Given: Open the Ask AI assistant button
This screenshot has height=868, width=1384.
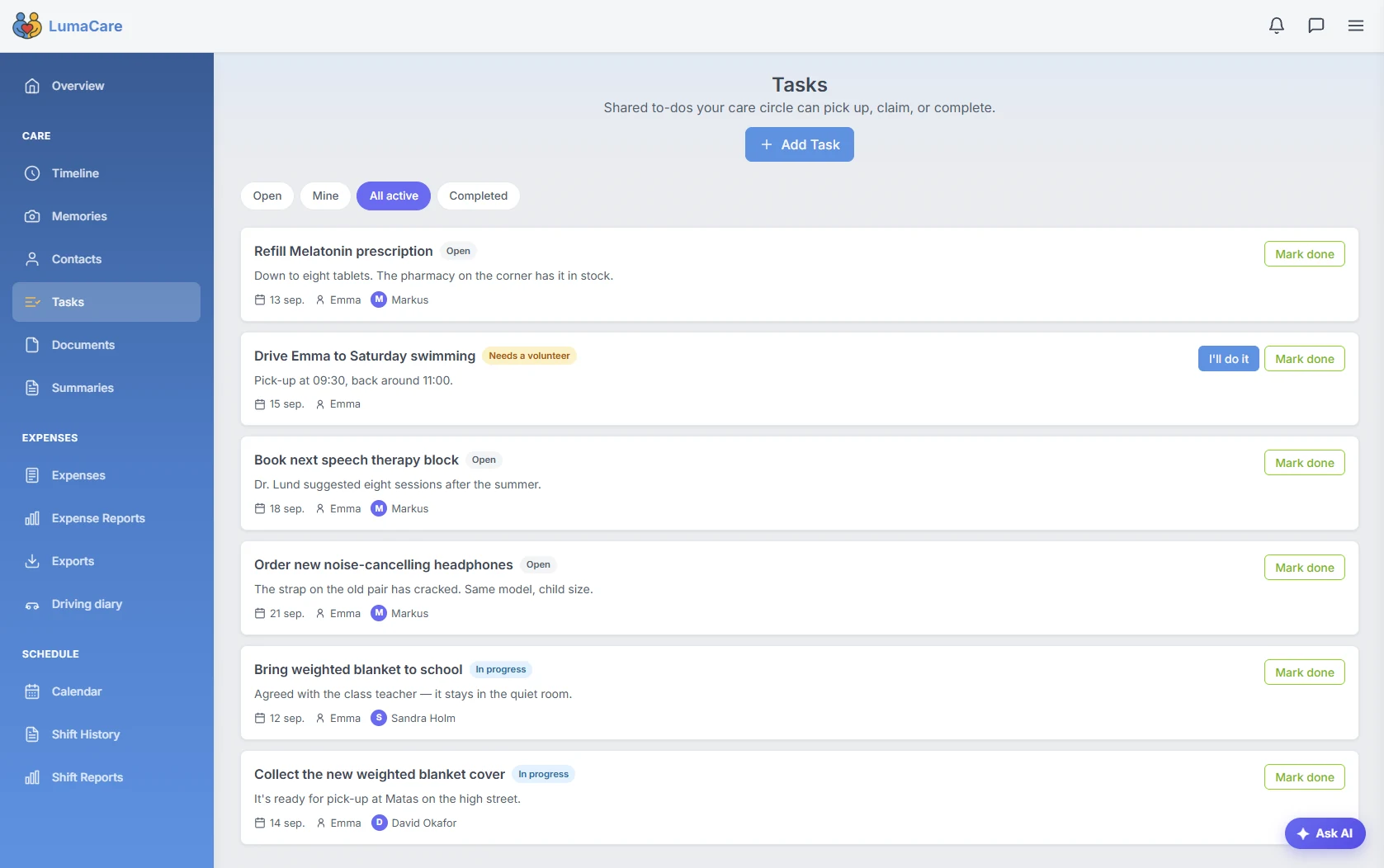Looking at the screenshot, I should pyautogui.click(x=1325, y=833).
